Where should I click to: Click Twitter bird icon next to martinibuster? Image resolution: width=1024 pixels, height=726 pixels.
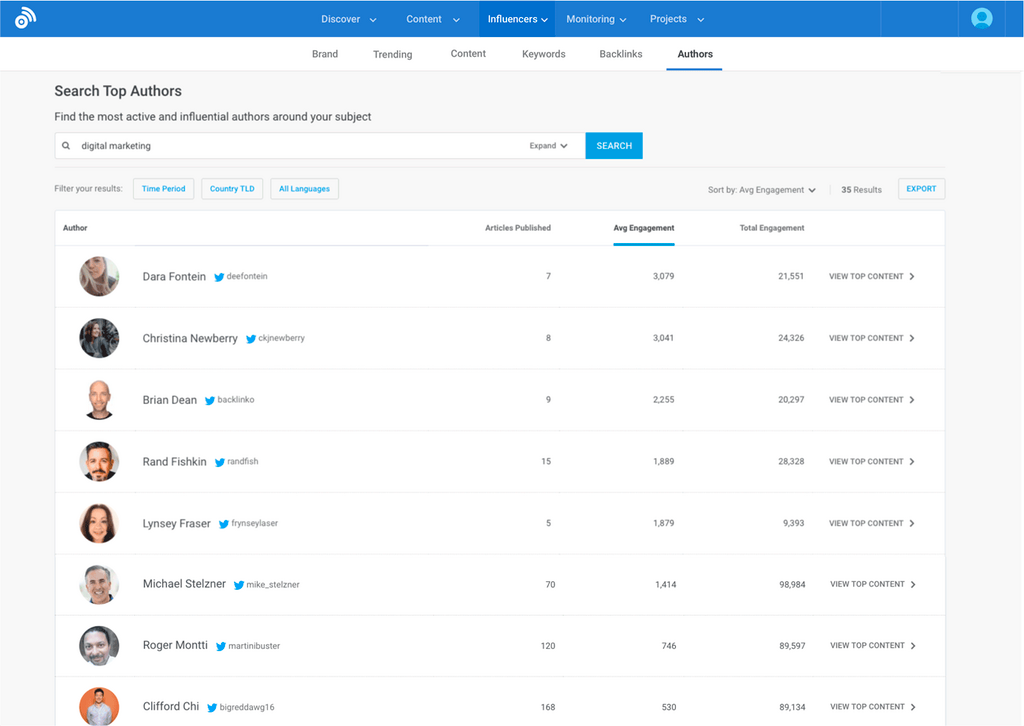(221, 646)
